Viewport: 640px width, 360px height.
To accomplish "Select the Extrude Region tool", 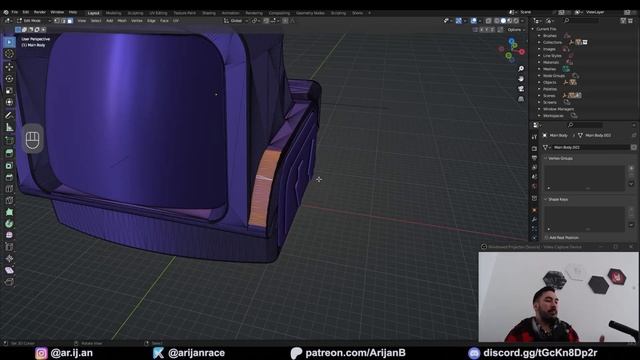I will 9,153.
